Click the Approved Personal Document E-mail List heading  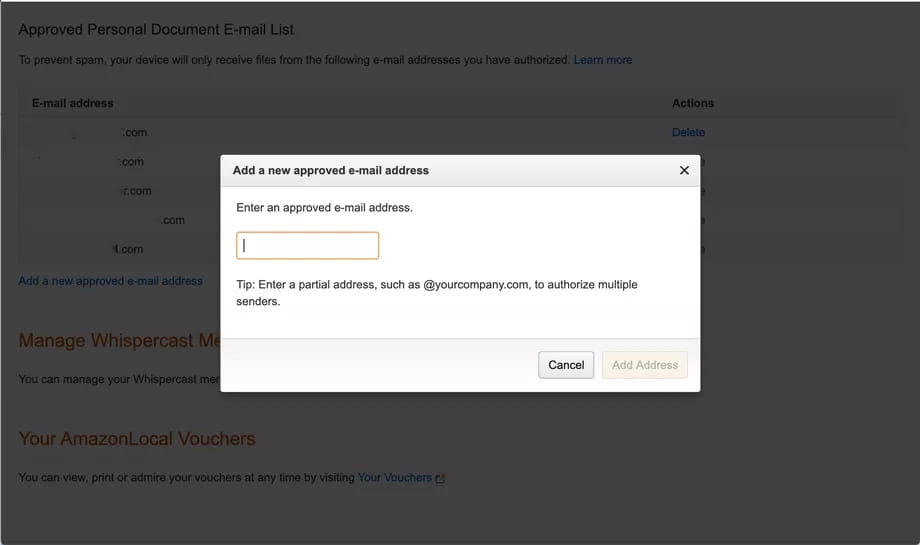coord(156,29)
